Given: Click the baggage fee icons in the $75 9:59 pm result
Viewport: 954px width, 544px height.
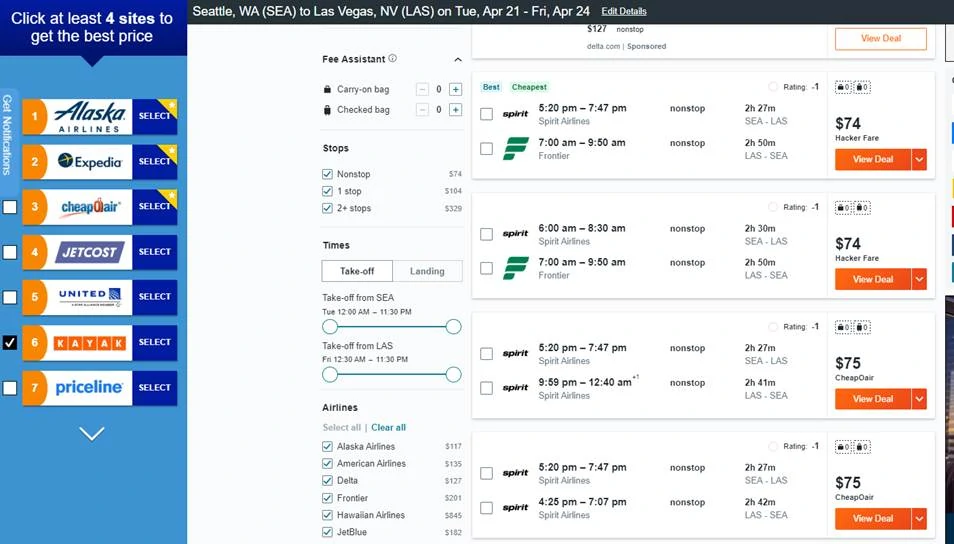Looking at the screenshot, I should coord(852,327).
